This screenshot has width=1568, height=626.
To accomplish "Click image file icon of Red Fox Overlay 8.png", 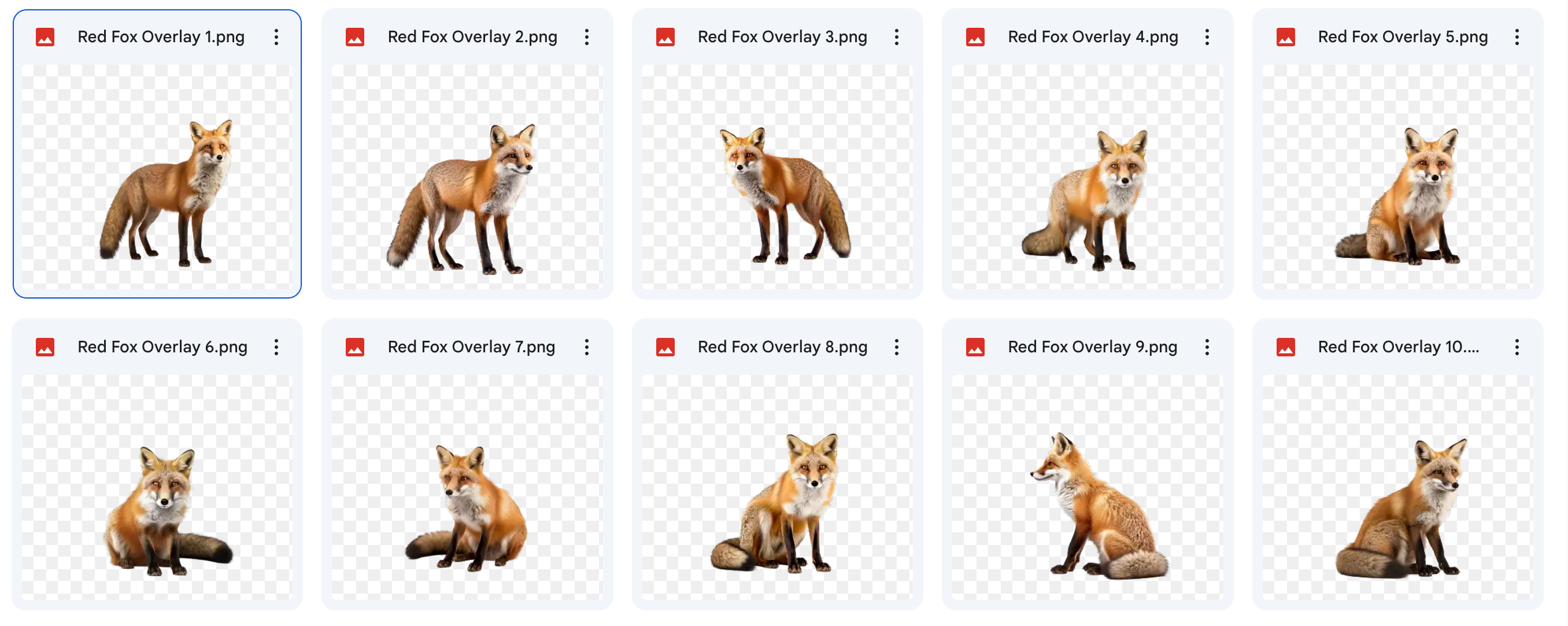I will pos(665,347).
